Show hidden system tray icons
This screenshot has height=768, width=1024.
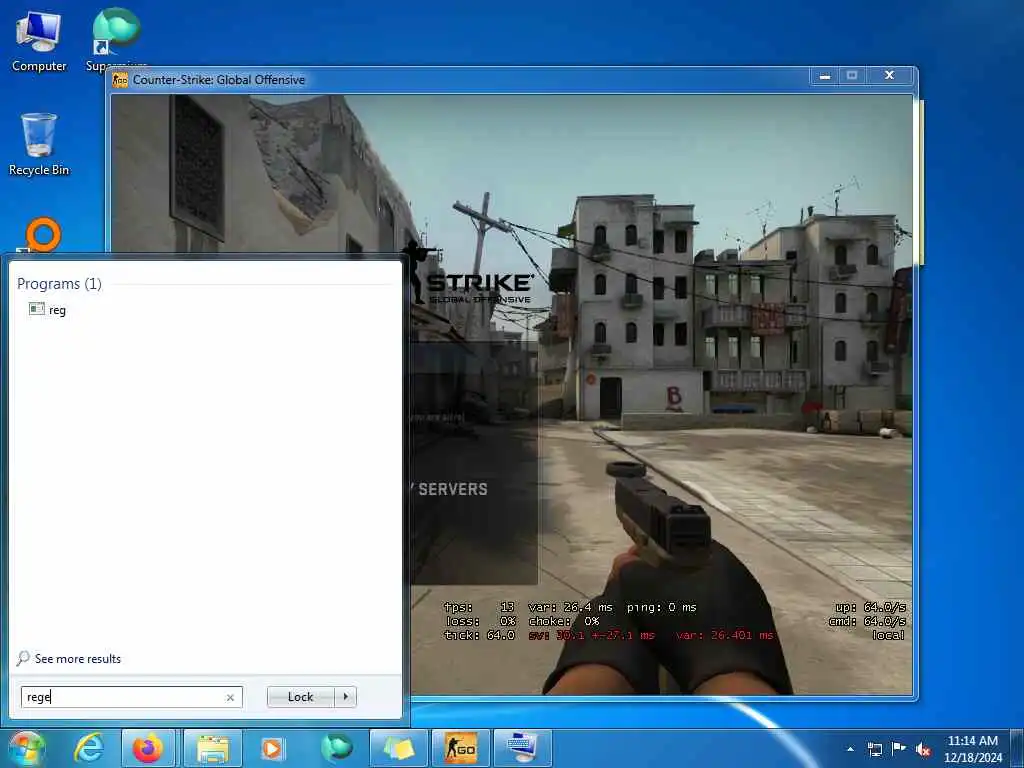click(x=850, y=749)
